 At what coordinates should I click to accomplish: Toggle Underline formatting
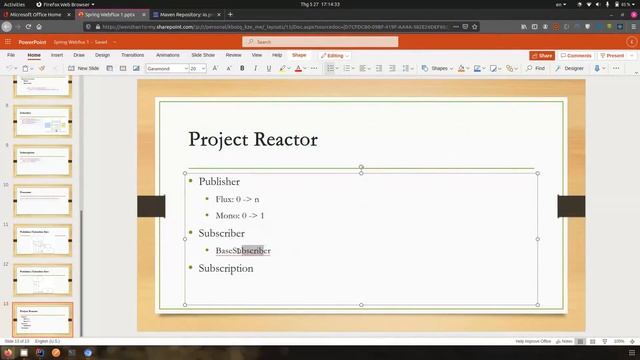(x=269, y=69)
